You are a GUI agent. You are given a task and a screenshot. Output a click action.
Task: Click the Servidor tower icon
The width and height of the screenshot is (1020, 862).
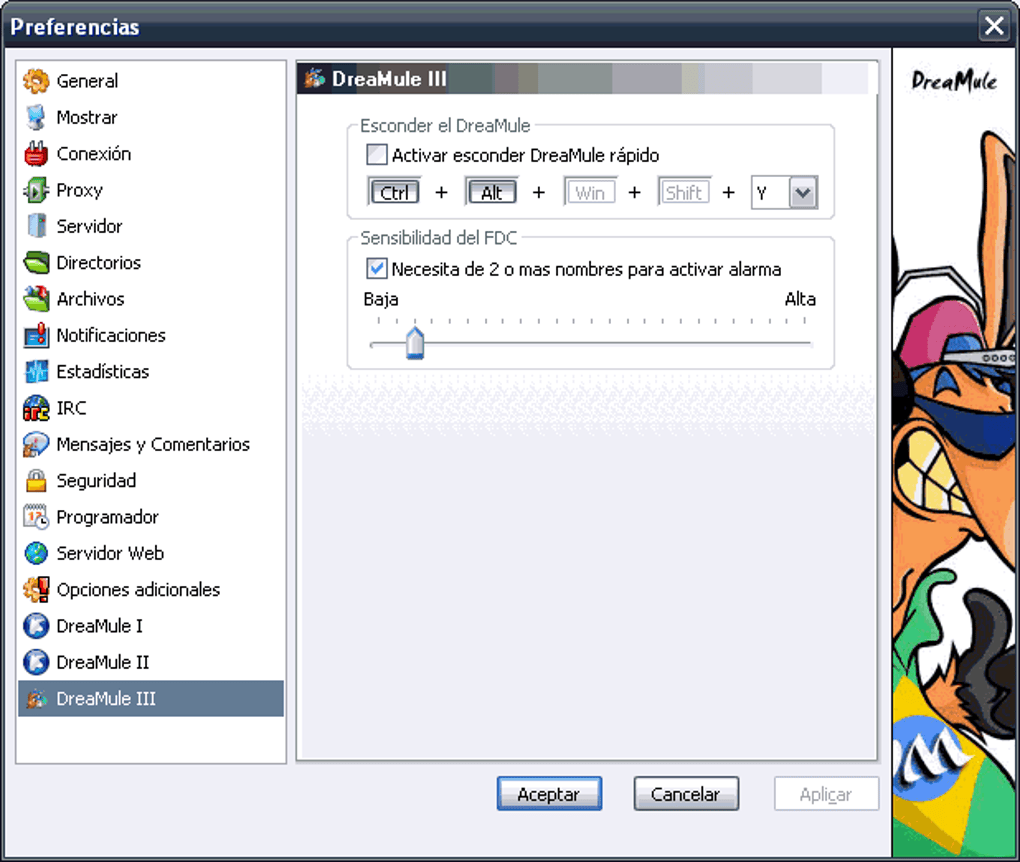pyautogui.click(x=36, y=226)
